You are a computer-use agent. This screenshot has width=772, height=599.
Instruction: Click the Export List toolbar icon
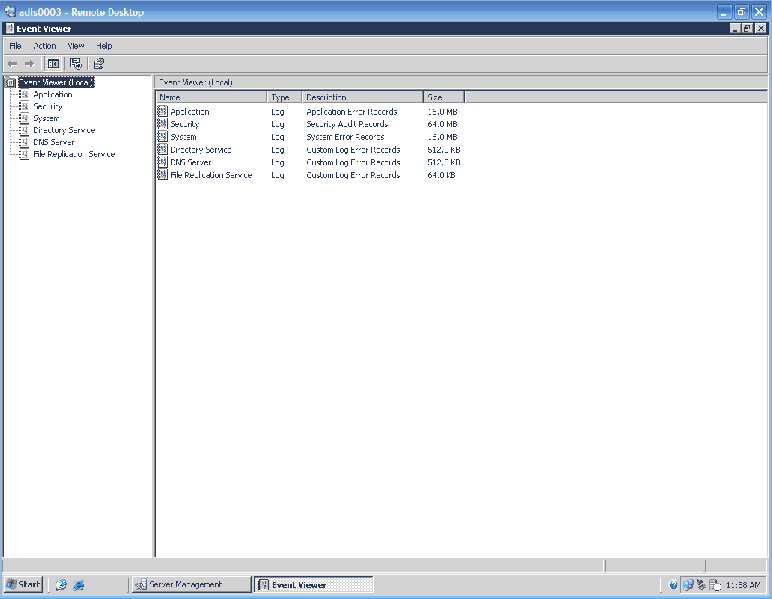[75, 63]
